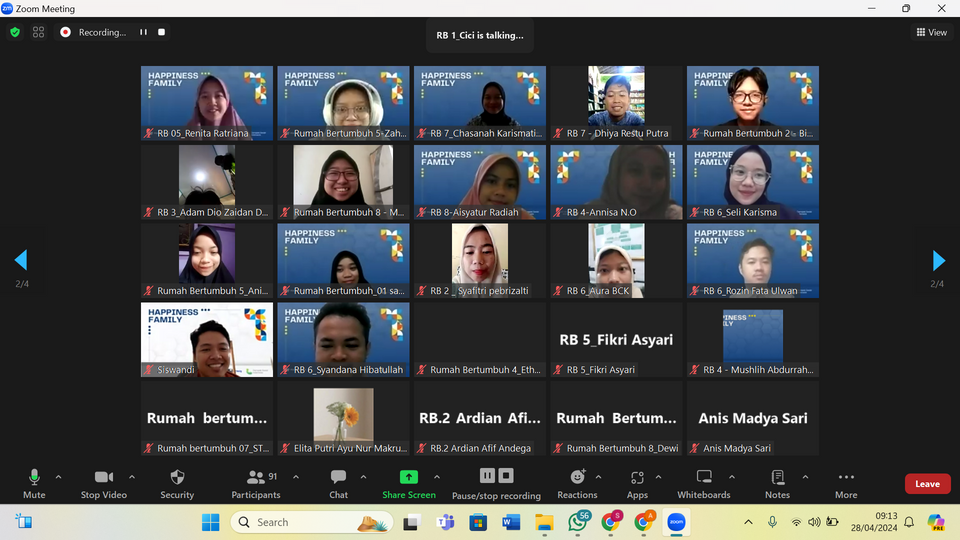Expand video options arrow beside Stop Video
Screen dimensions: 960x540
pos(134,477)
